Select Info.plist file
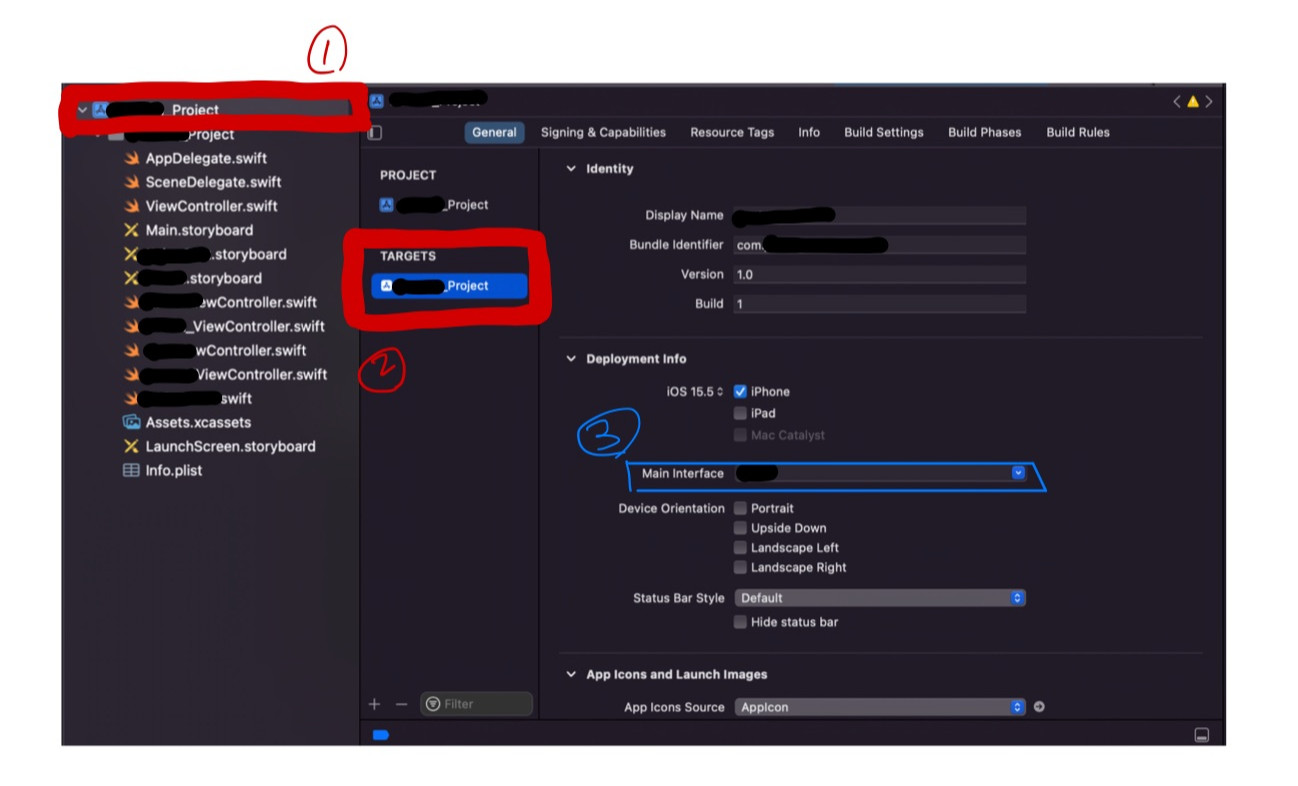 [174, 470]
